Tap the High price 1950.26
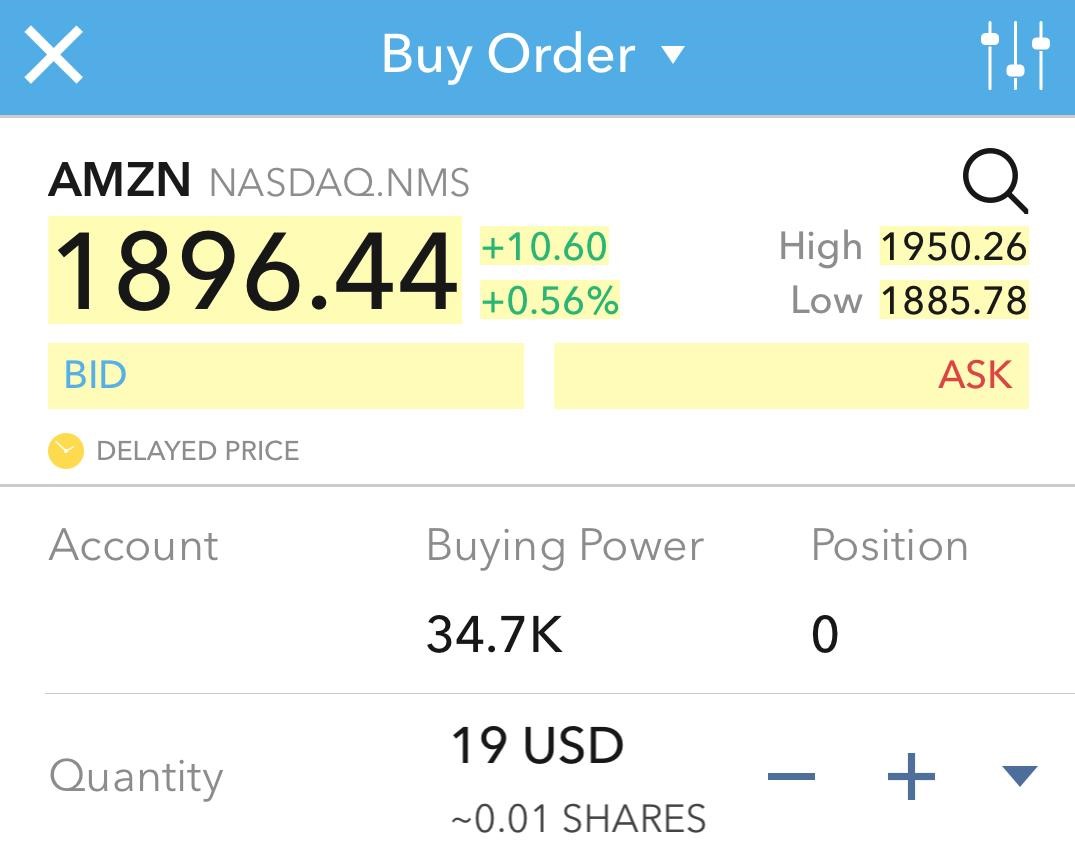The image size is (1075, 857). pyautogui.click(x=953, y=247)
